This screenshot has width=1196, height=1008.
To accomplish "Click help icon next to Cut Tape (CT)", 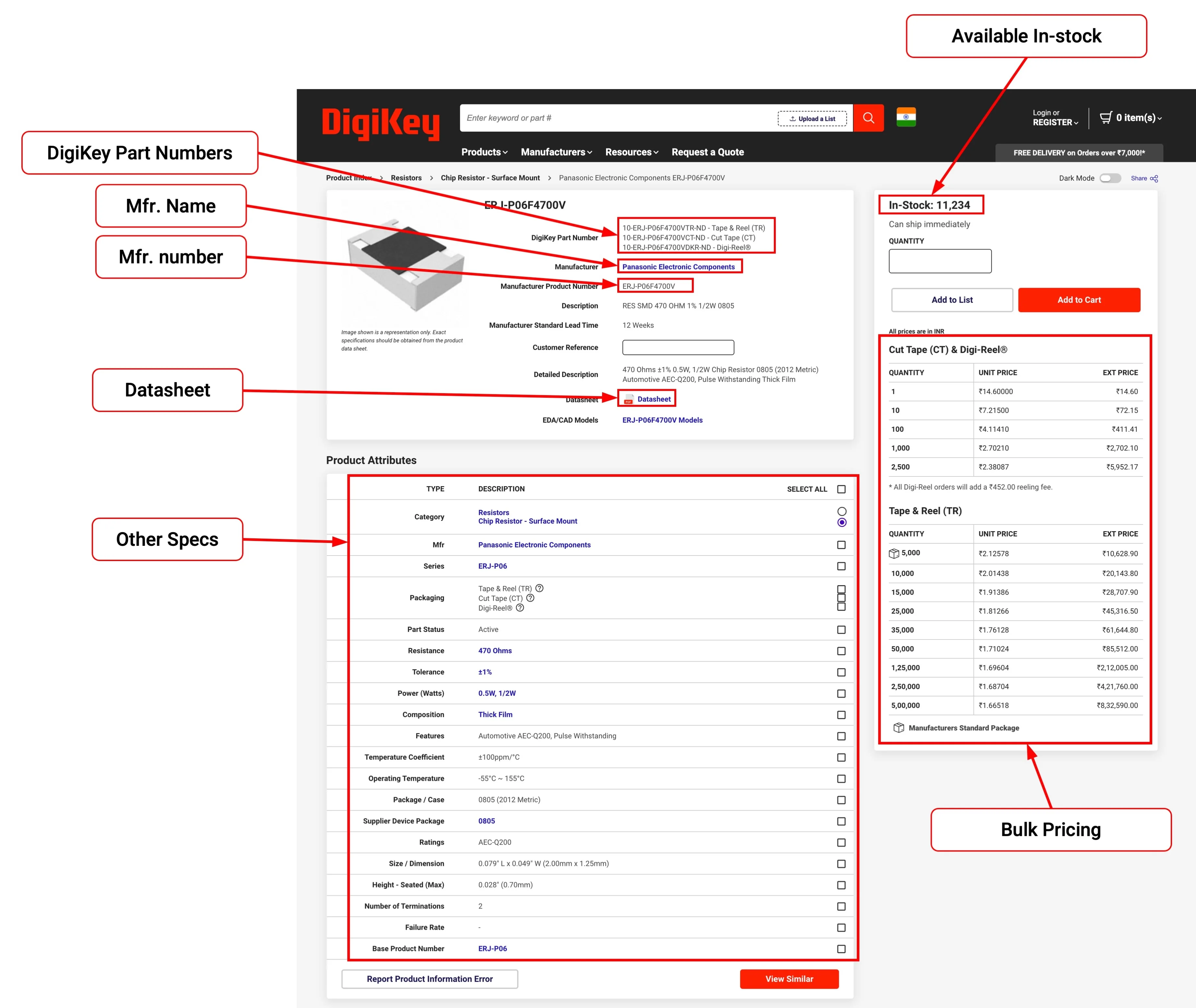I will click(x=530, y=598).
